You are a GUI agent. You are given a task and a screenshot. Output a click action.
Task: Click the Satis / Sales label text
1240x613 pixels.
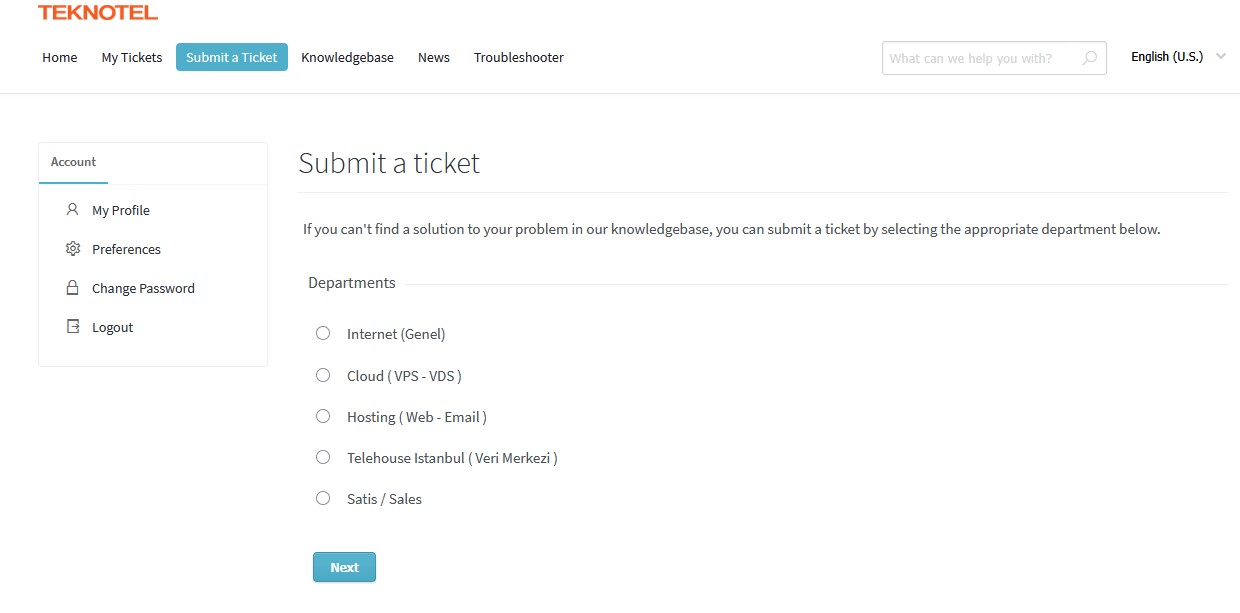tap(384, 499)
